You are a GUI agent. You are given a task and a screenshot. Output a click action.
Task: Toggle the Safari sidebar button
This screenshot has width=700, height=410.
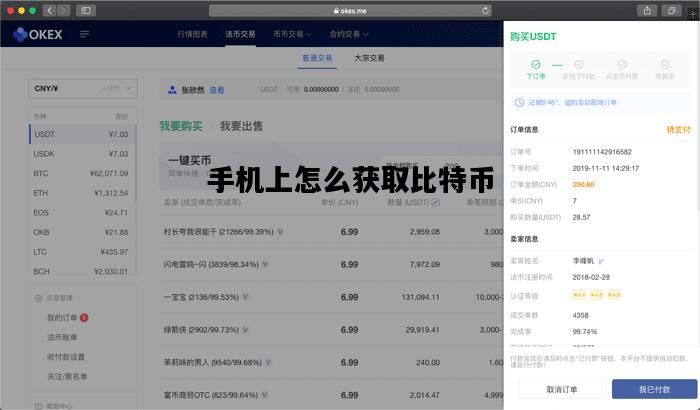[86, 10]
